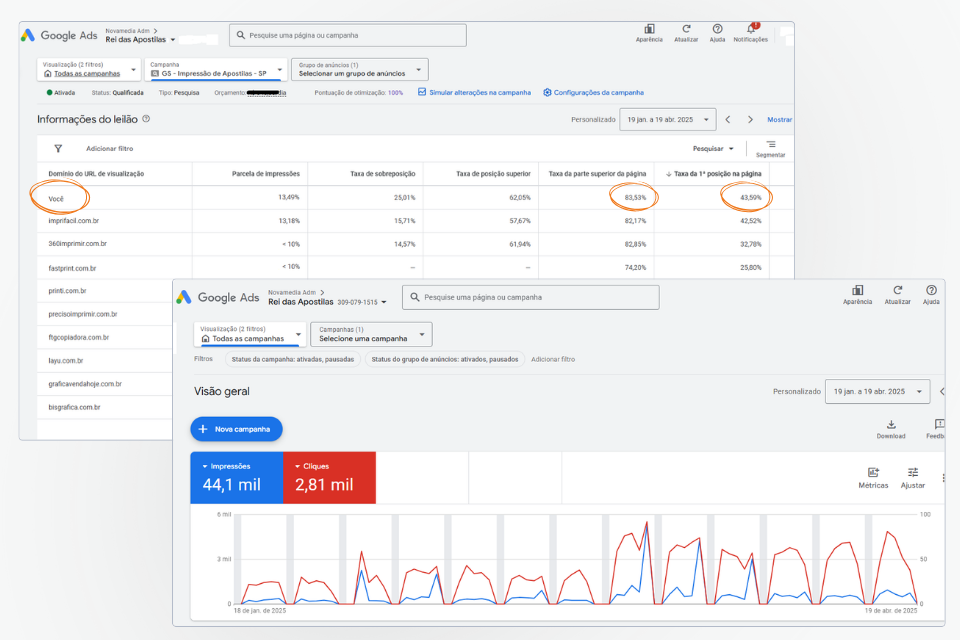Click Aparência icon in Informações do leilão window
Screen dimensions: 960x640
coord(649,29)
